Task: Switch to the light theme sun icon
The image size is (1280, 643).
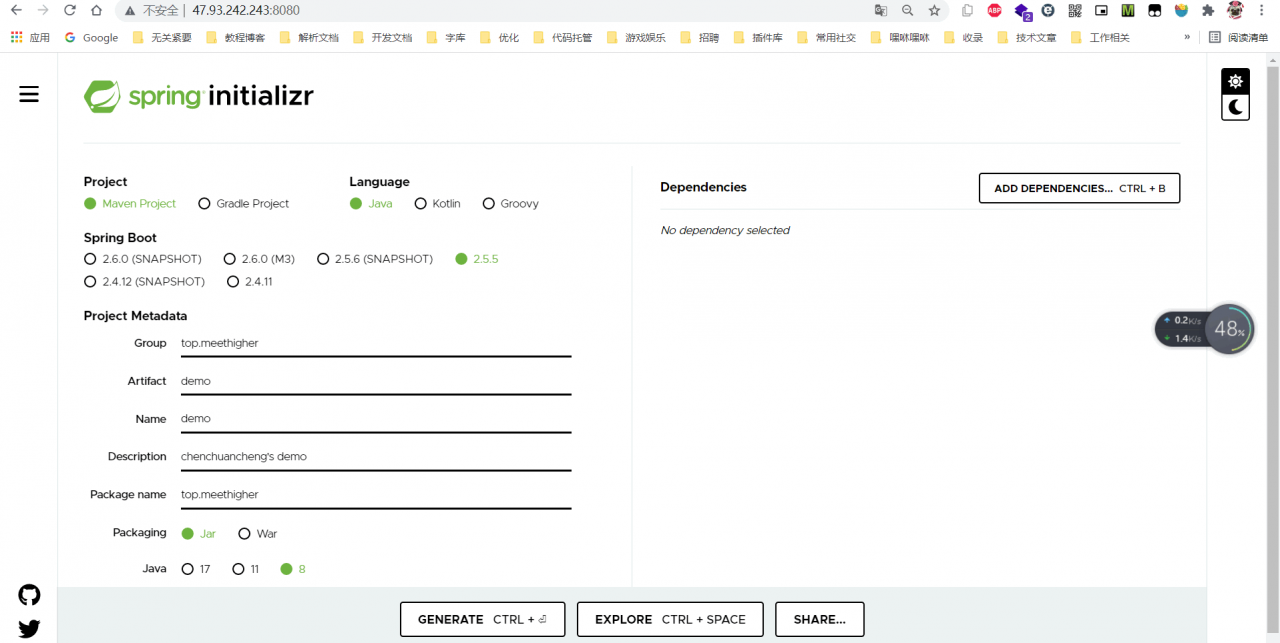Action: point(1236,81)
